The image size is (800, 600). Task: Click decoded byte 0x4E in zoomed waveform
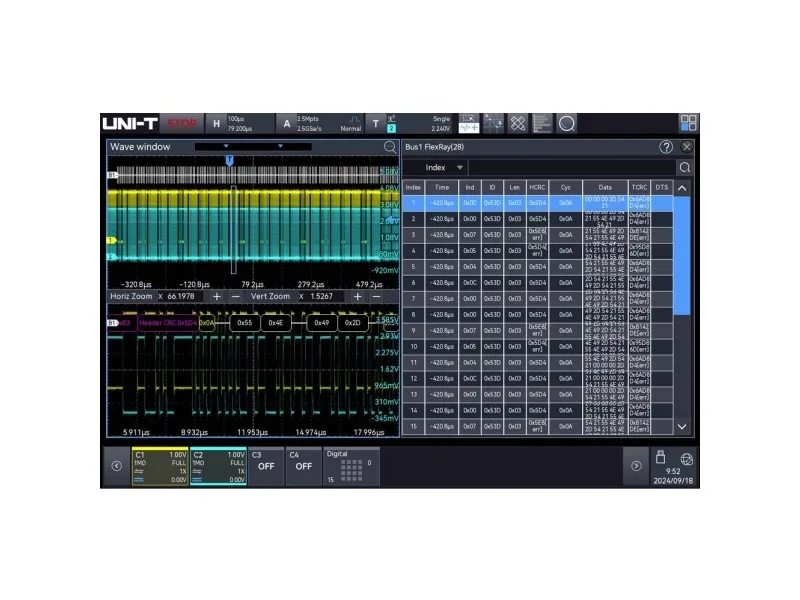click(x=276, y=323)
